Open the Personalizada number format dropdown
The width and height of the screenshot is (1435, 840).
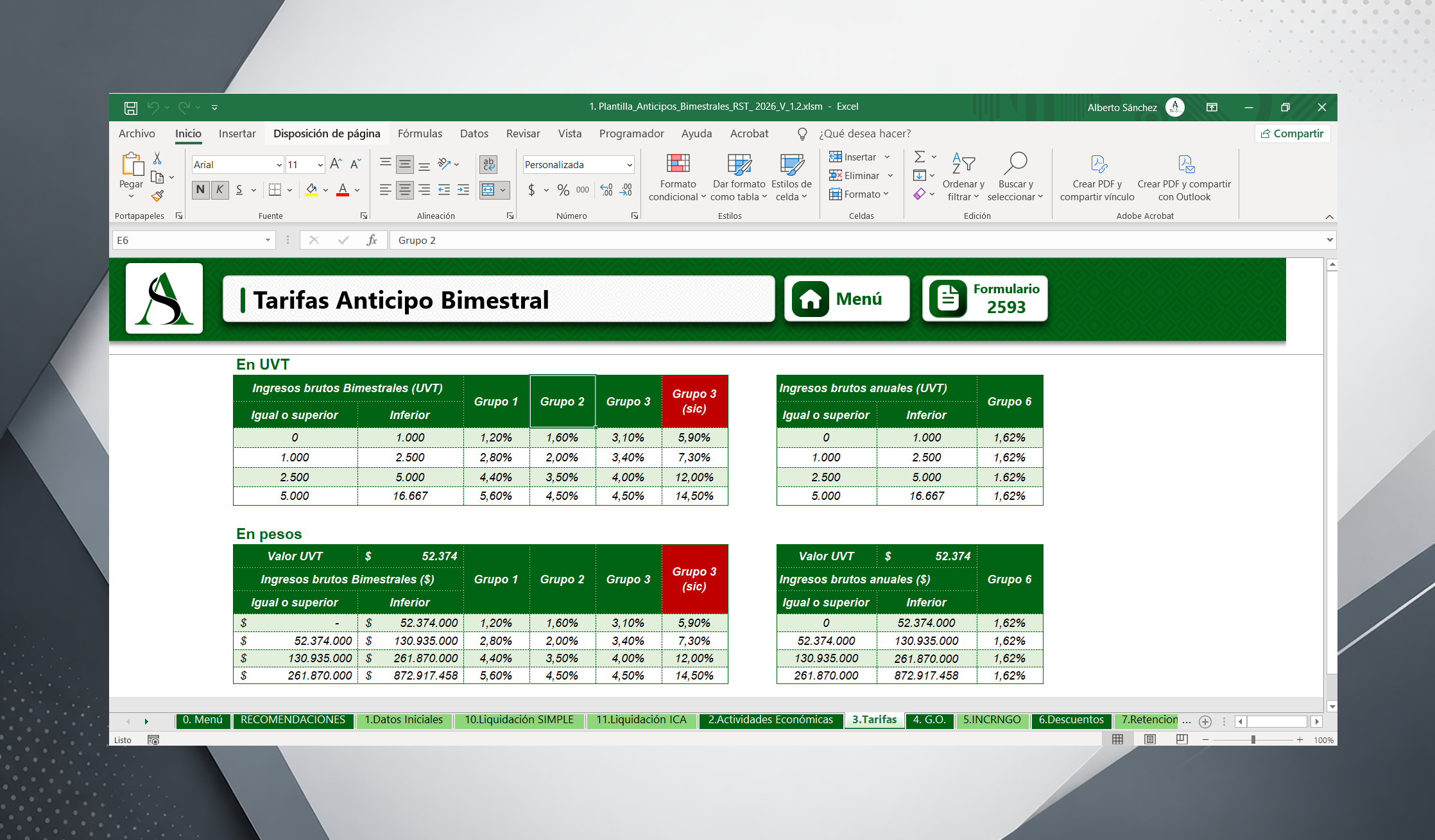pos(629,165)
